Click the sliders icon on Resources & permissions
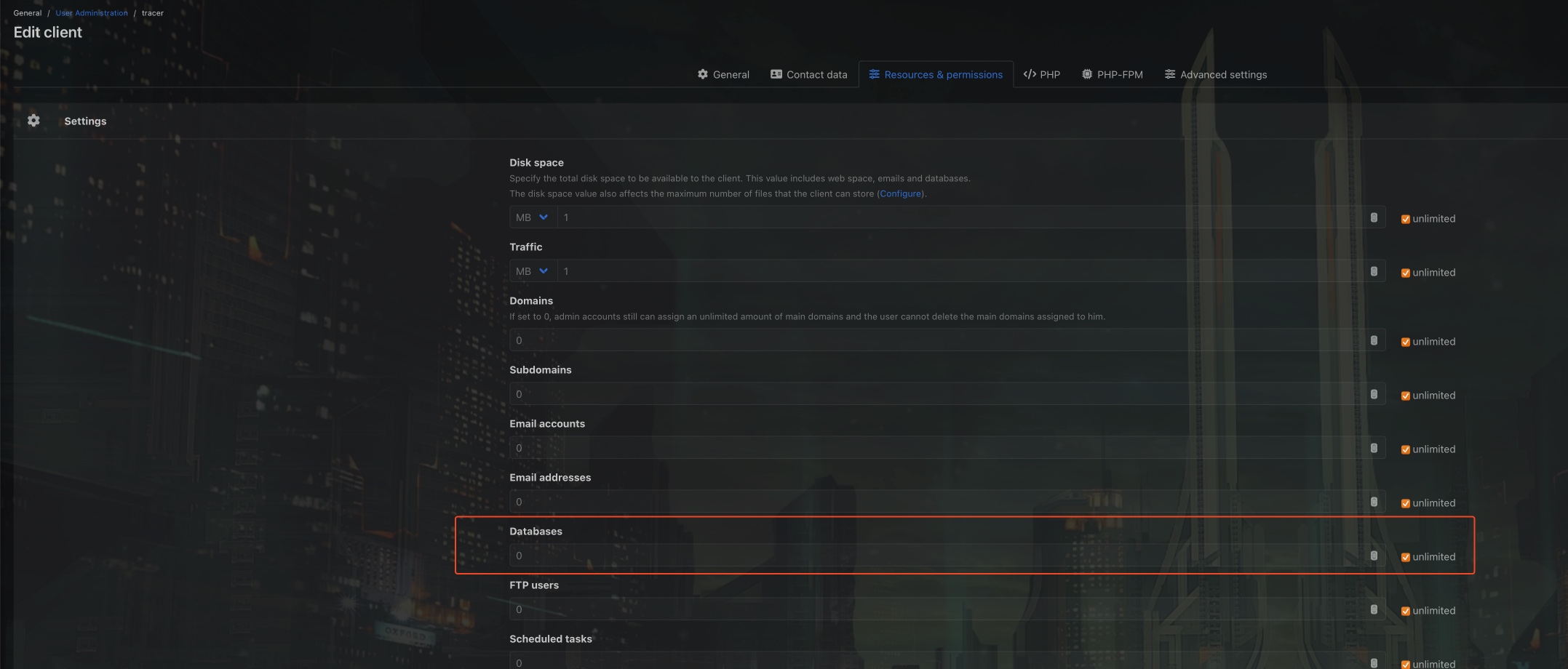 click(x=874, y=74)
